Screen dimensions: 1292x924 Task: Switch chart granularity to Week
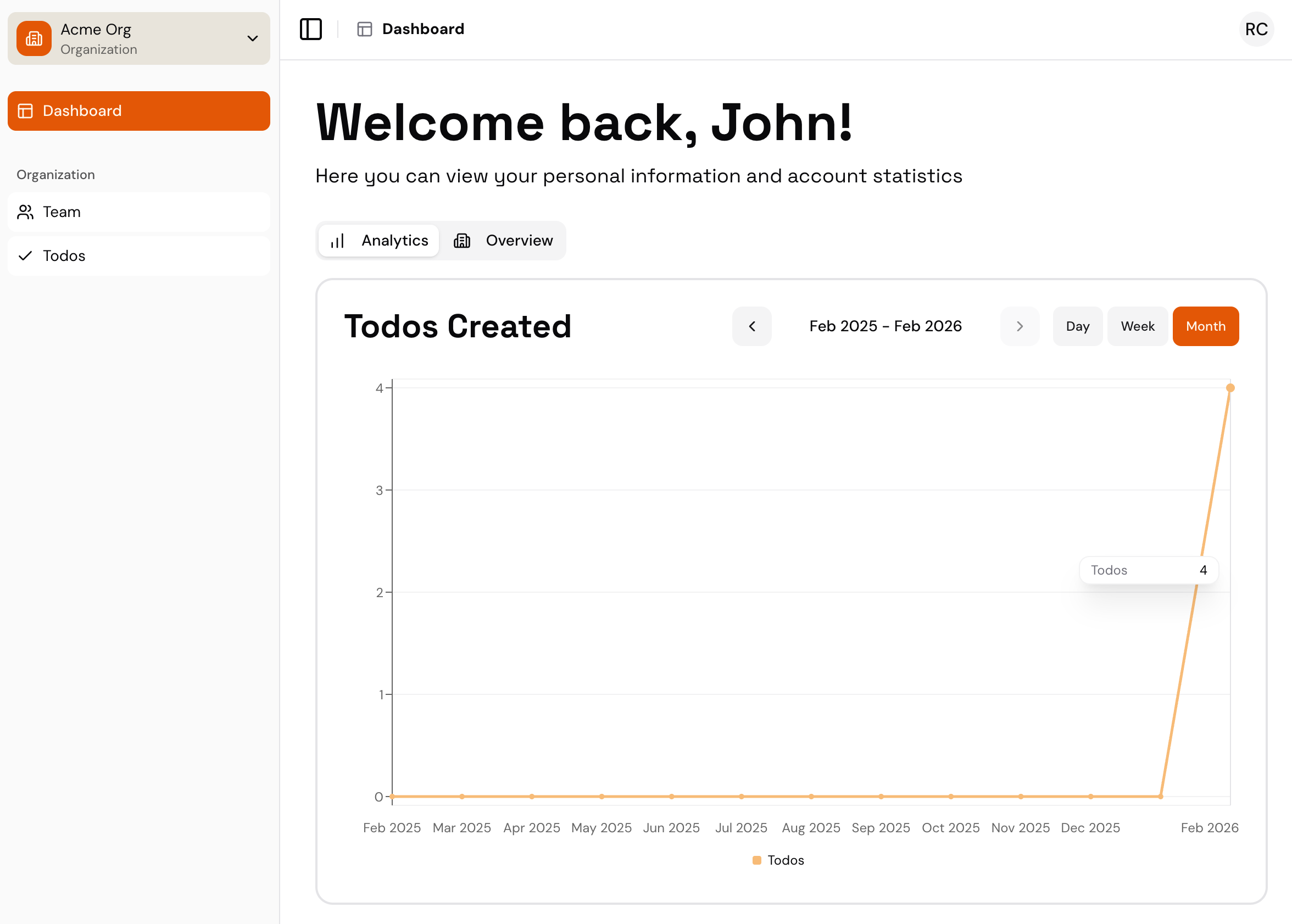[x=1137, y=326]
